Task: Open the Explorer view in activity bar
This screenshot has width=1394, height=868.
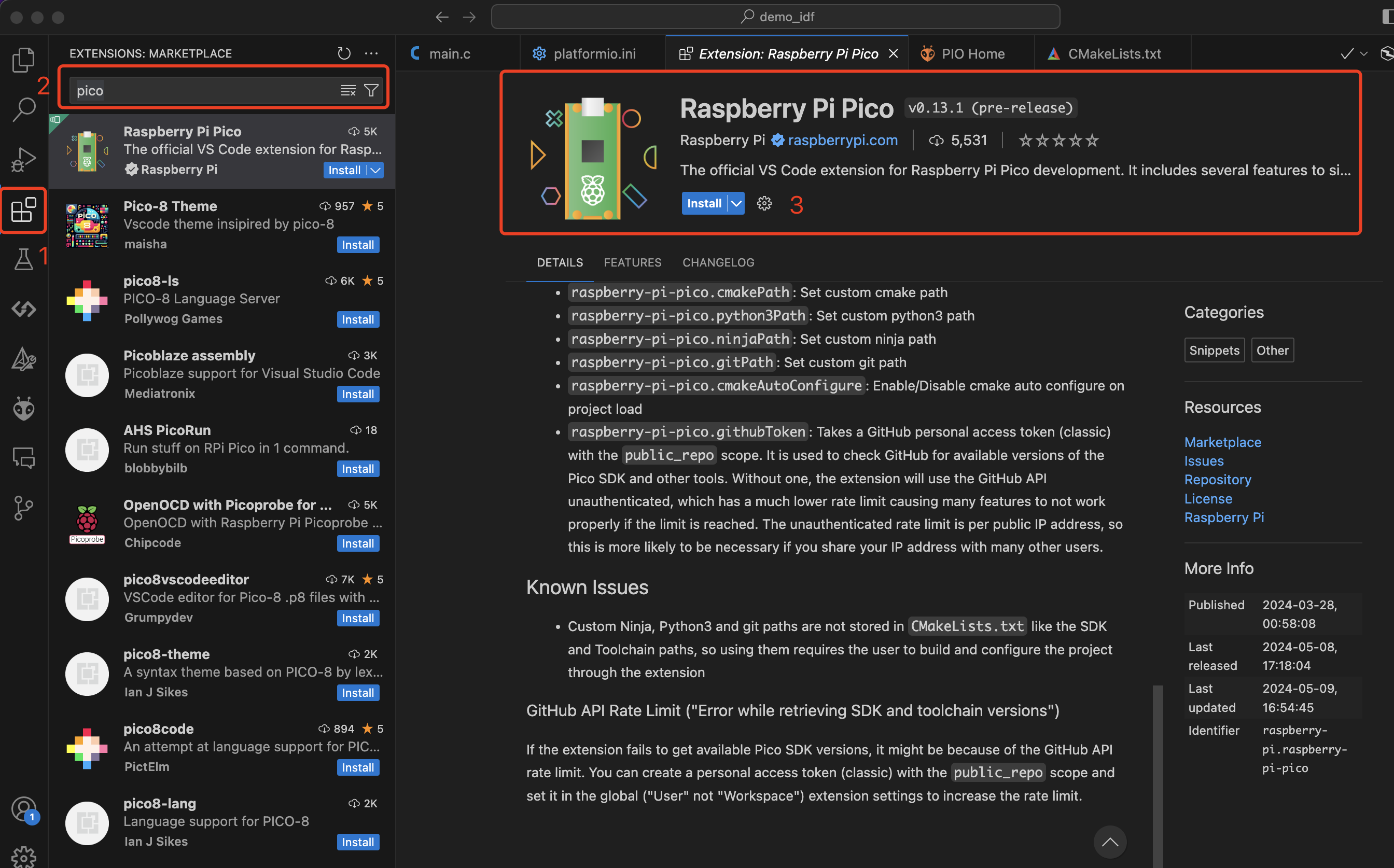Action: 23,59
